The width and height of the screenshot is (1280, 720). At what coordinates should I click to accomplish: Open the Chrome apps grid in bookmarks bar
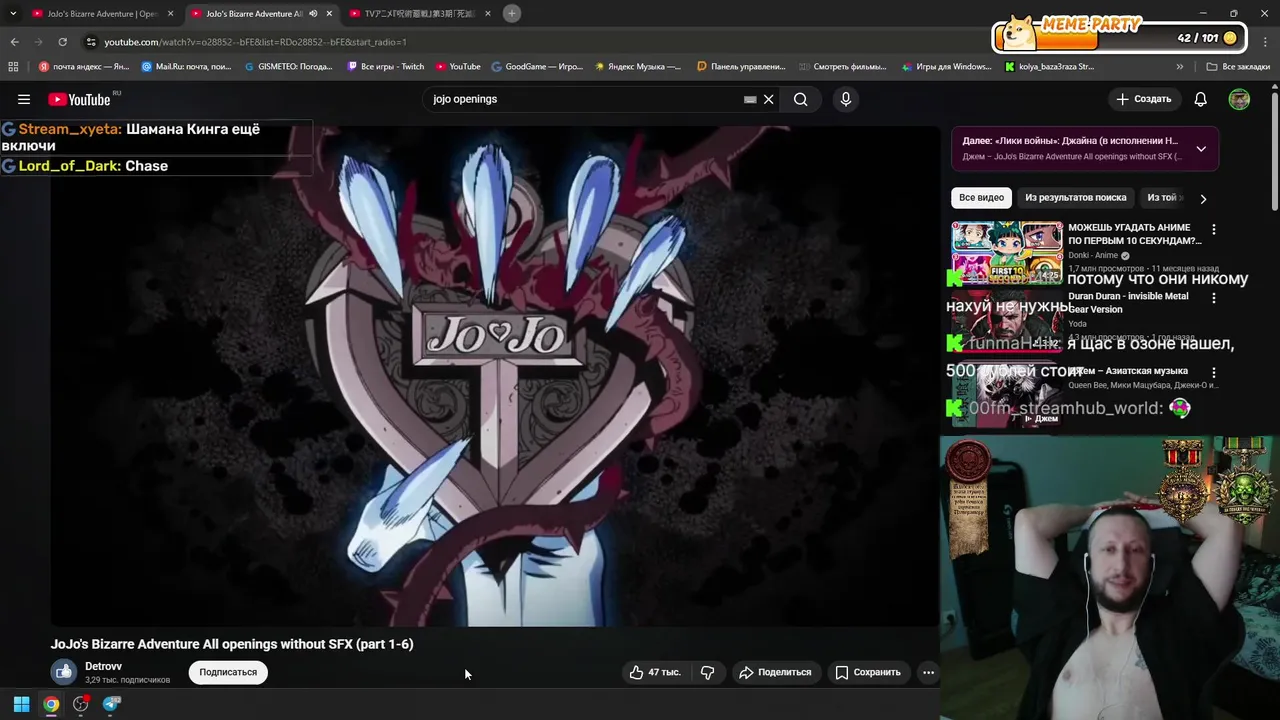coord(13,67)
